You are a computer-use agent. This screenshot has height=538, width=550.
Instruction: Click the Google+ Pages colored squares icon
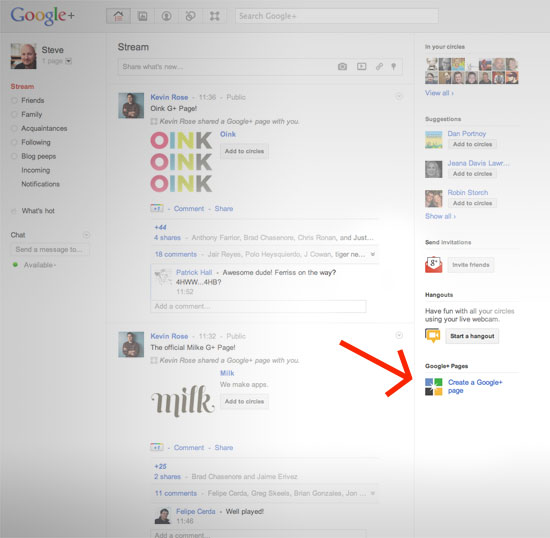click(434, 387)
